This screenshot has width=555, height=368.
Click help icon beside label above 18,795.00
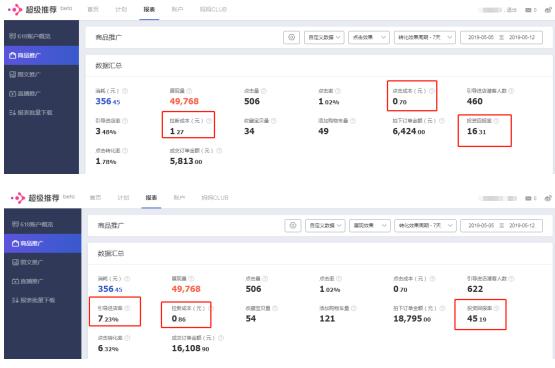tap(442, 308)
